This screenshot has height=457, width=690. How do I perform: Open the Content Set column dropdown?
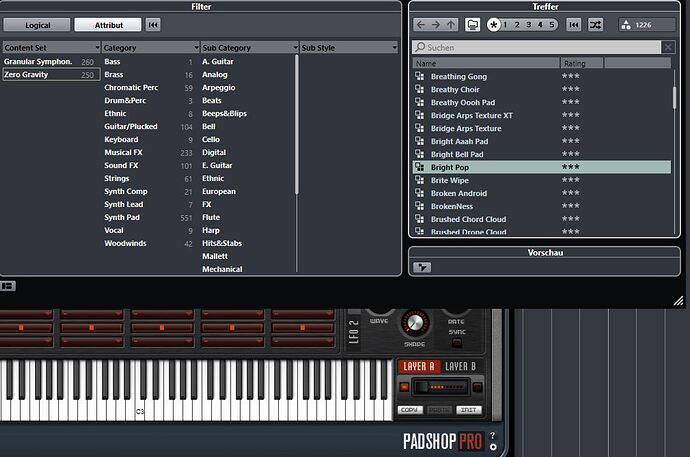(x=97, y=48)
